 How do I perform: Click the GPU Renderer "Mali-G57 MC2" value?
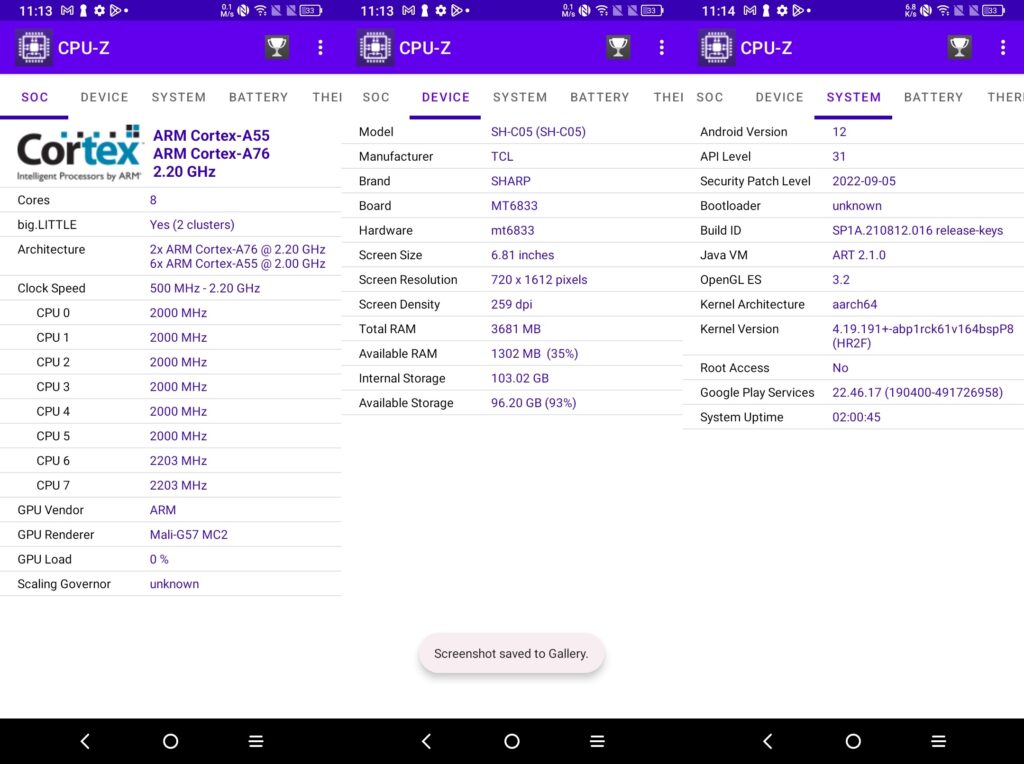pos(189,535)
